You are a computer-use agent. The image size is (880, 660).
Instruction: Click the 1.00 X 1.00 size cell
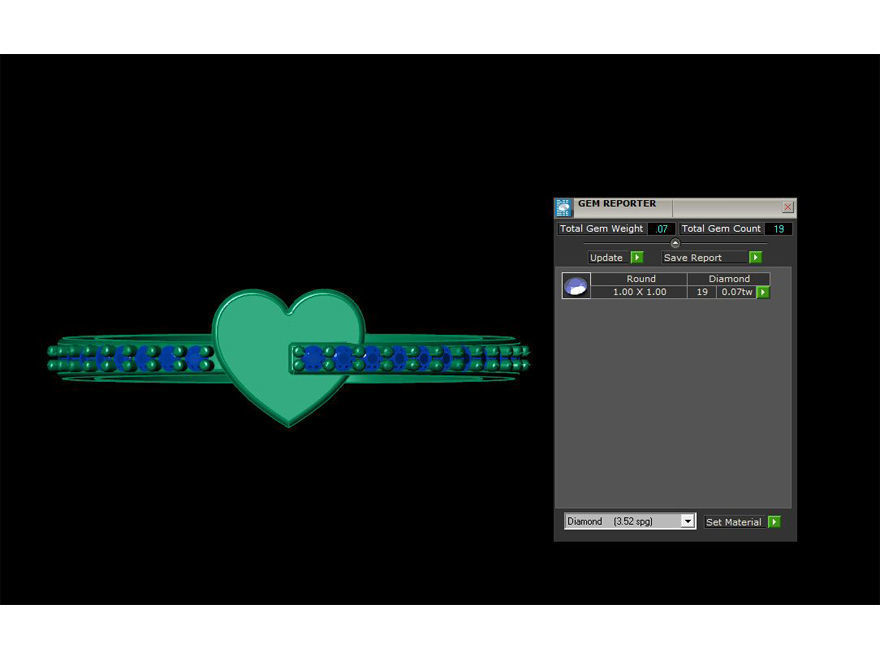pos(639,292)
